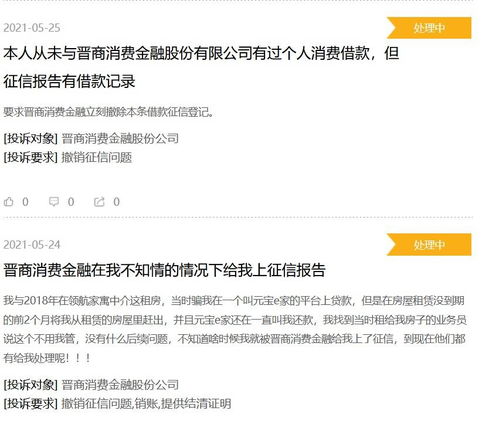The width and height of the screenshot is (499, 431).
Task: Open complaint titled 晋商消费金融在我不知情
Action: pyautogui.click(x=164, y=270)
